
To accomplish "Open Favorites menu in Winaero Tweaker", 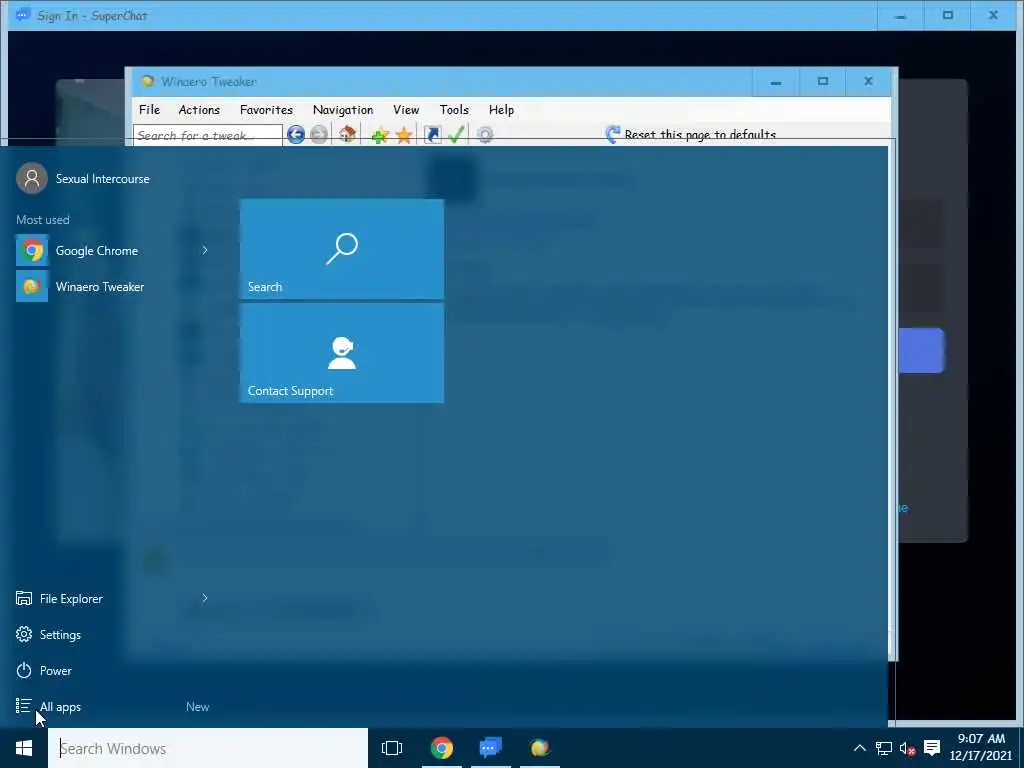I will point(266,110).
